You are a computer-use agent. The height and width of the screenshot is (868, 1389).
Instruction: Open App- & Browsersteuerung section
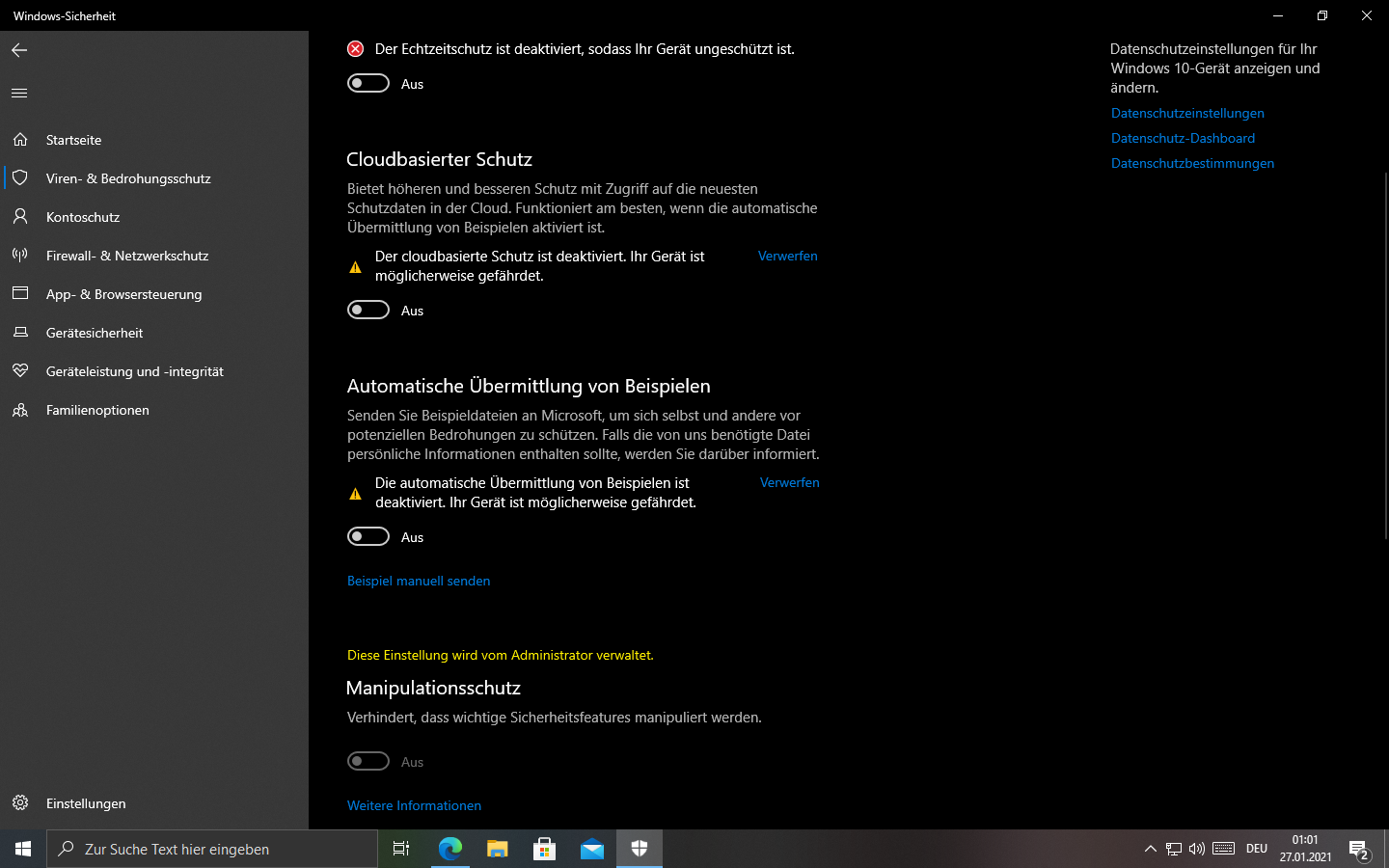click(x=154, y=294)
